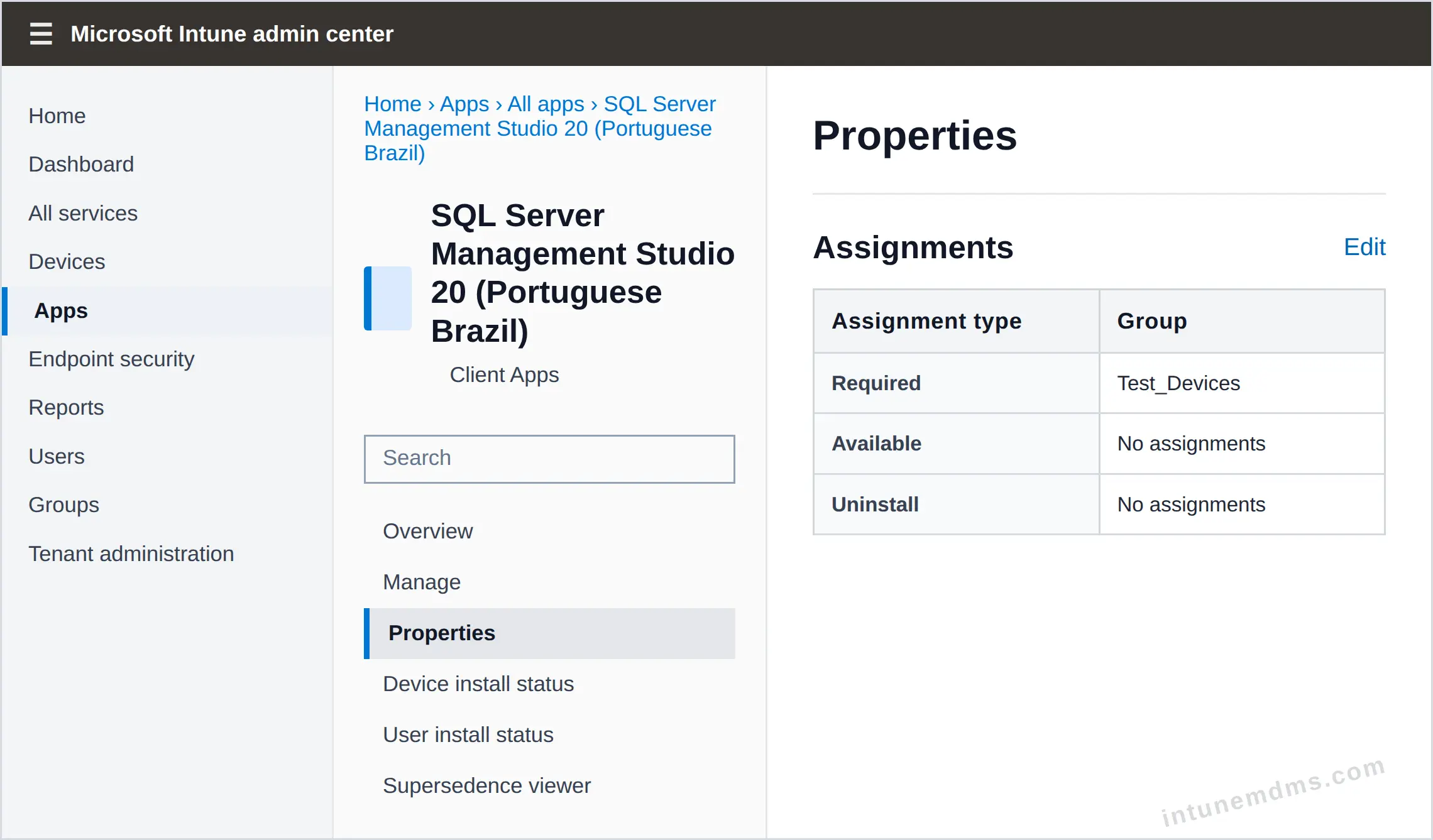
Task: Click the Home breadcrumb link
Action: tap(393, 104)
